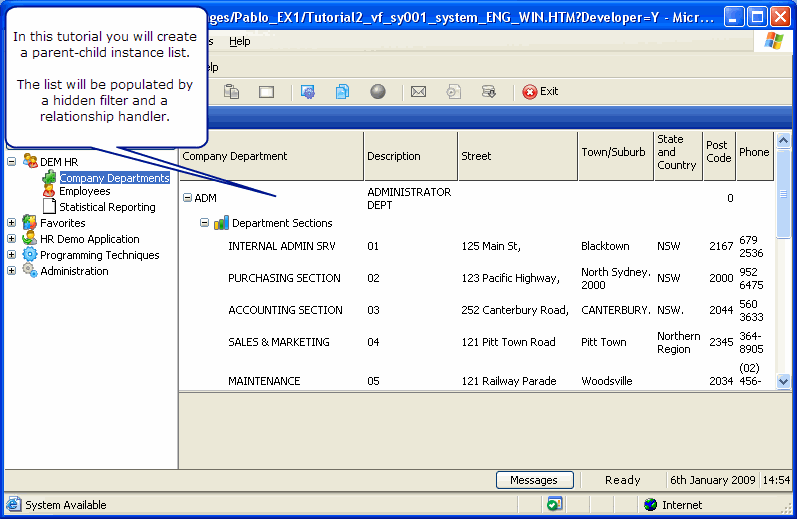Click the Company Department column header
797x519 pixels.
(x=272, y=156)
